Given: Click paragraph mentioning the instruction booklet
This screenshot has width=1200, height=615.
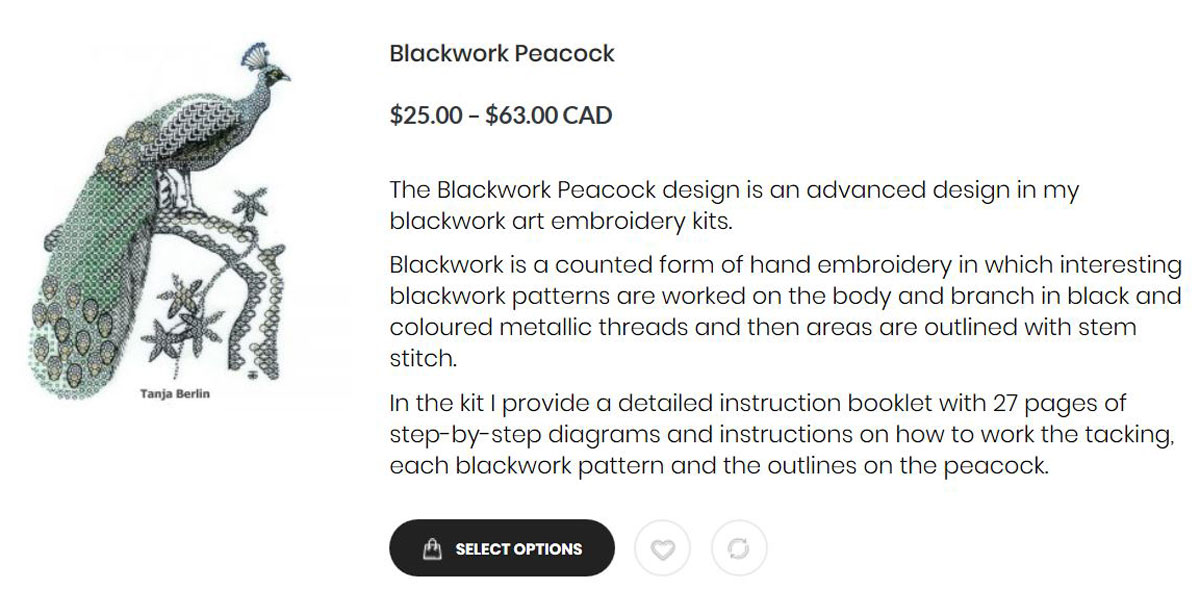Looking at the screenshot, I should (780, 435).
